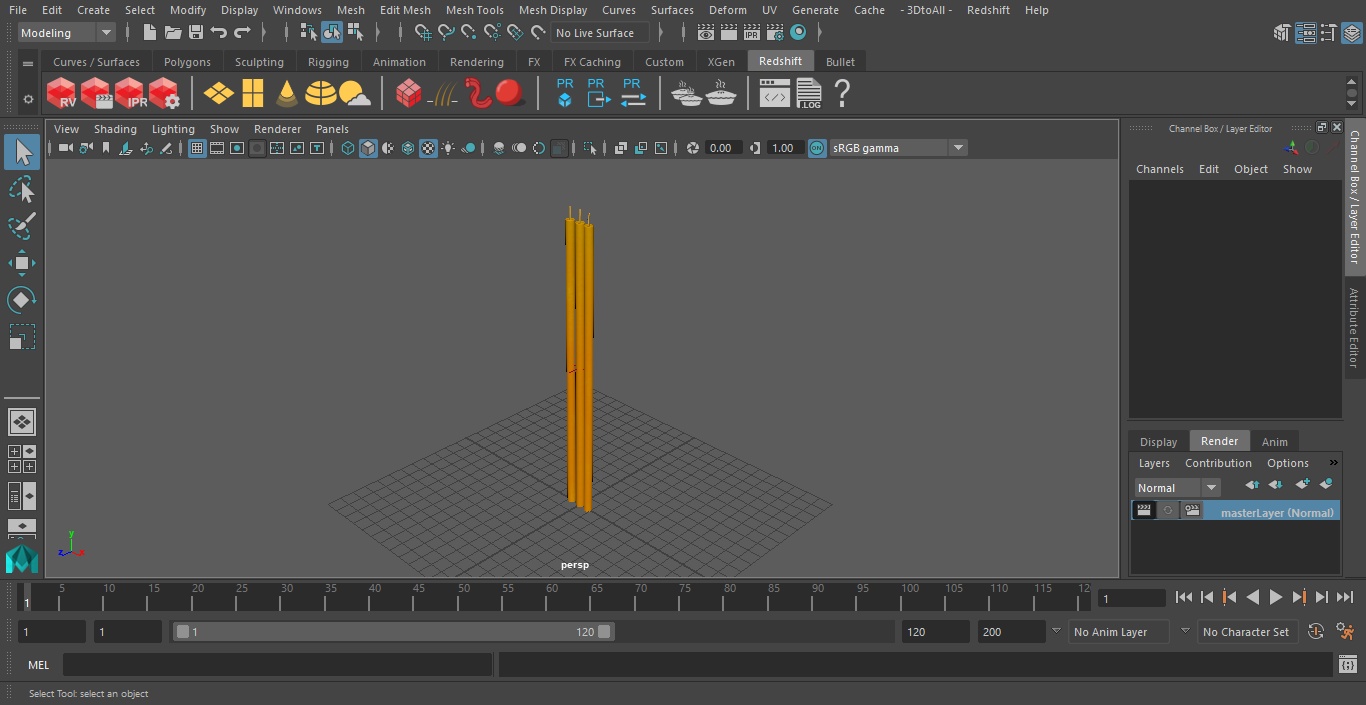The image size is (1366, 705).
Task: Select the Move tool in toolbox
Action: coord(21,264)
